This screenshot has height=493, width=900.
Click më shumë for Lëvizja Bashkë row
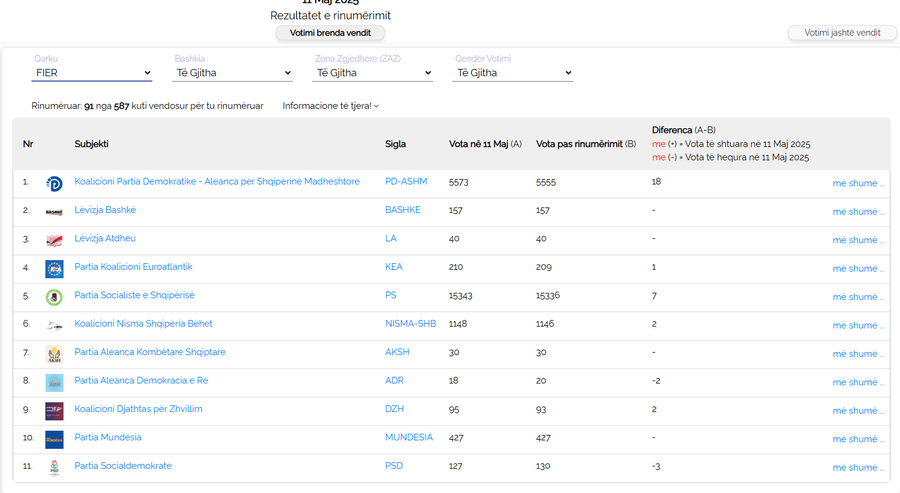click(858, 212)
